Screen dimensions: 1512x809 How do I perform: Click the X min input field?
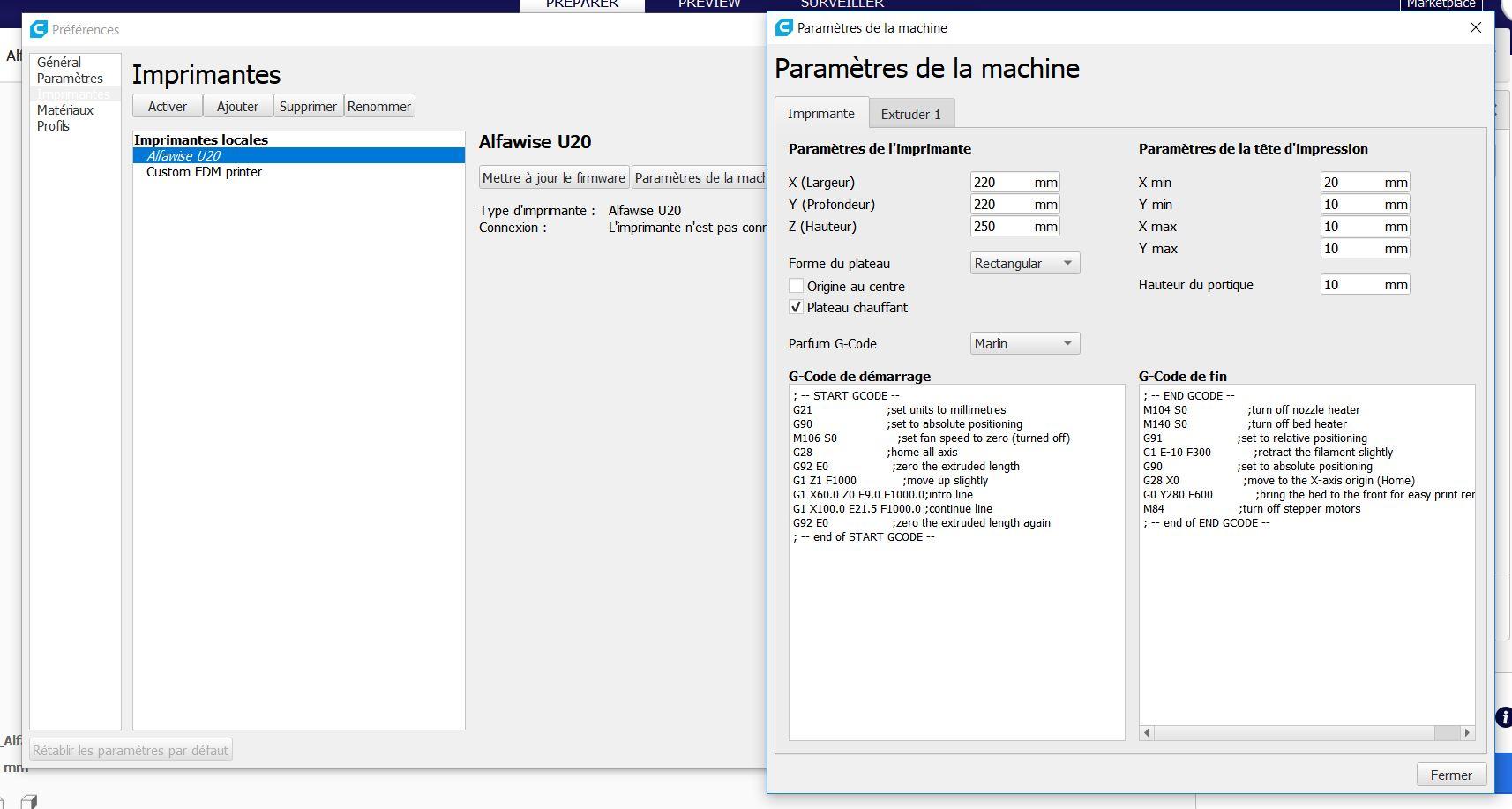point(1365,182)
